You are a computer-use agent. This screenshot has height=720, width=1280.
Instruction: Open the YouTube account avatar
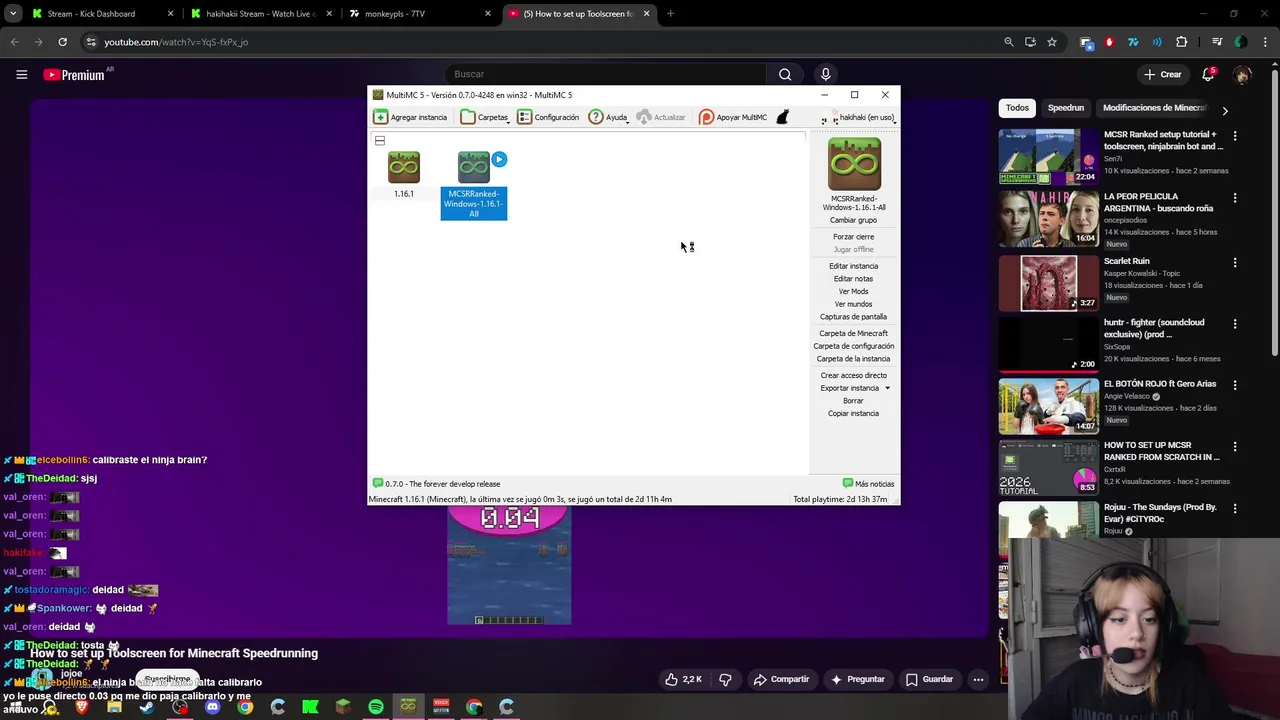(x=1243, y=74)
